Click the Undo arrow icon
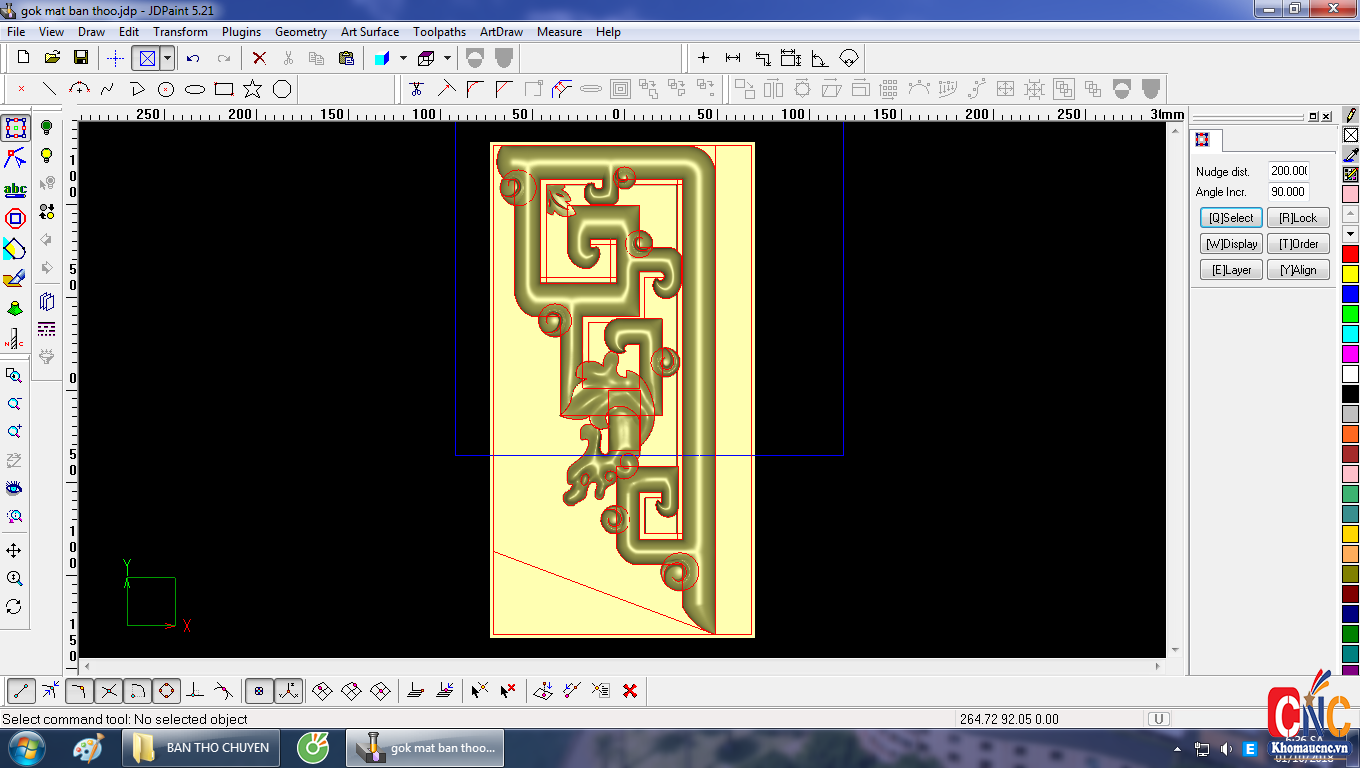 pos(194,58)
